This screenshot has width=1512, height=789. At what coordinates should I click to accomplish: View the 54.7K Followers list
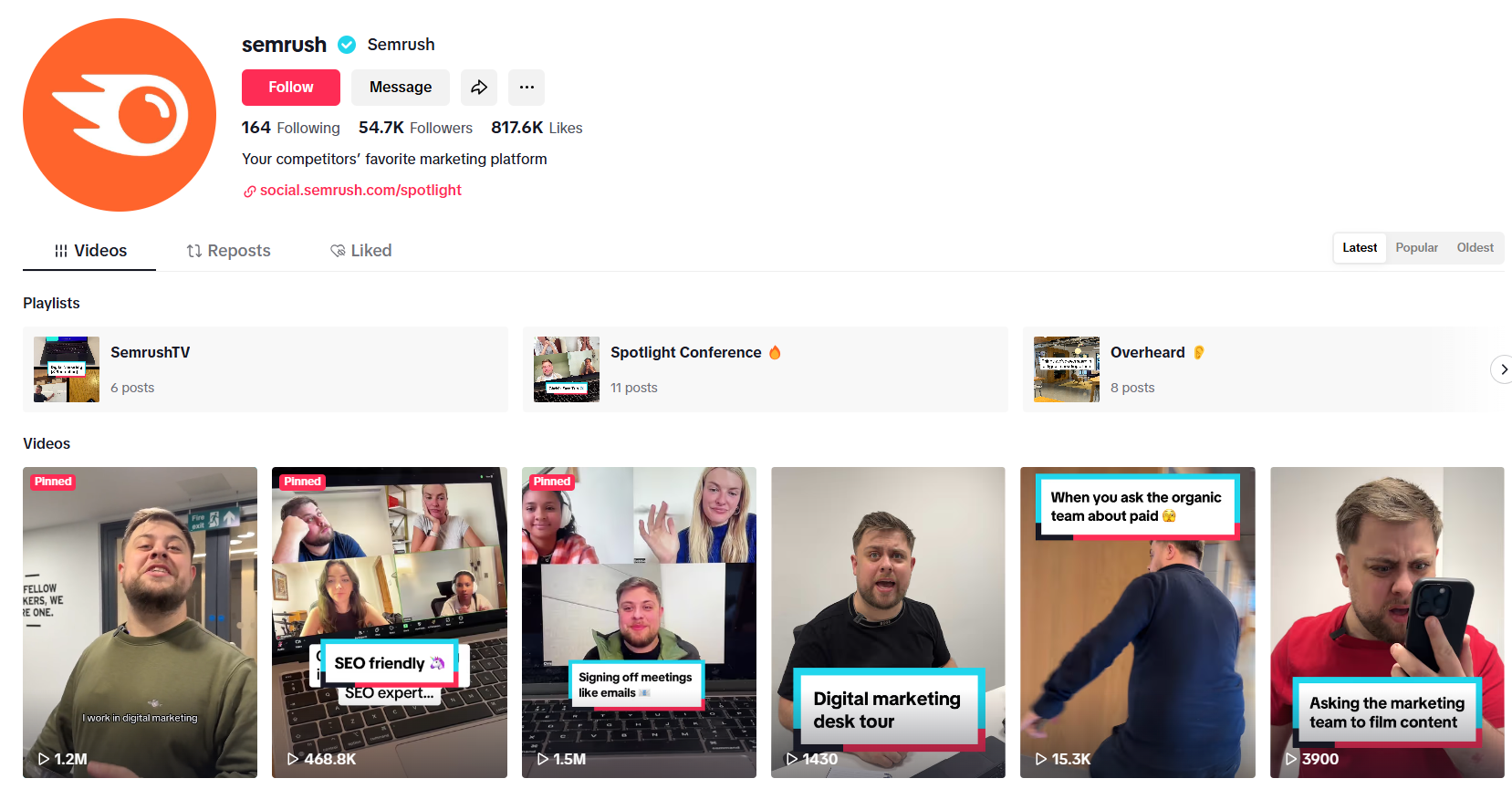click(x=415, y=128)
